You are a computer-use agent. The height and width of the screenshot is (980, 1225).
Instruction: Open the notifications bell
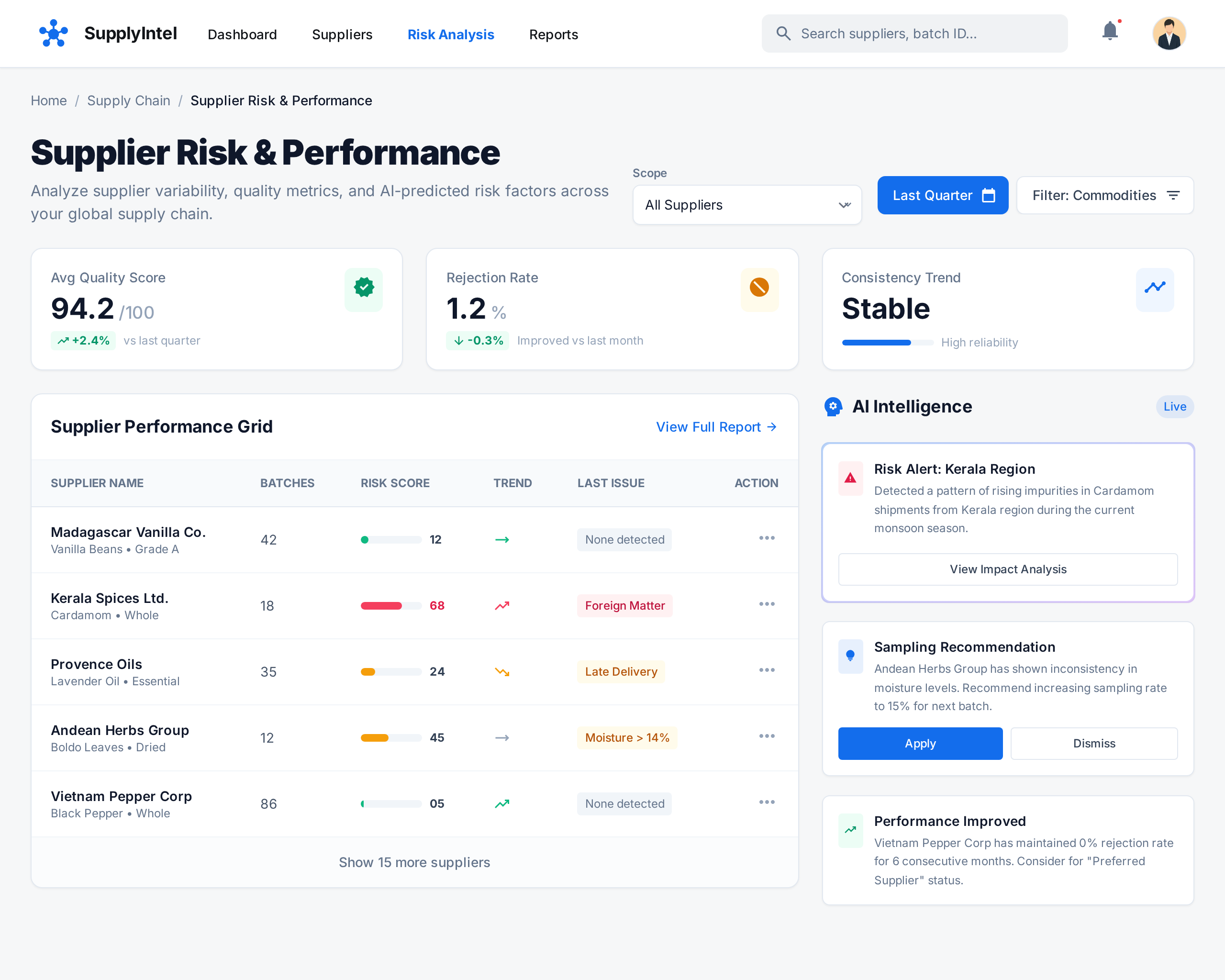click(x=1110, y=31)
